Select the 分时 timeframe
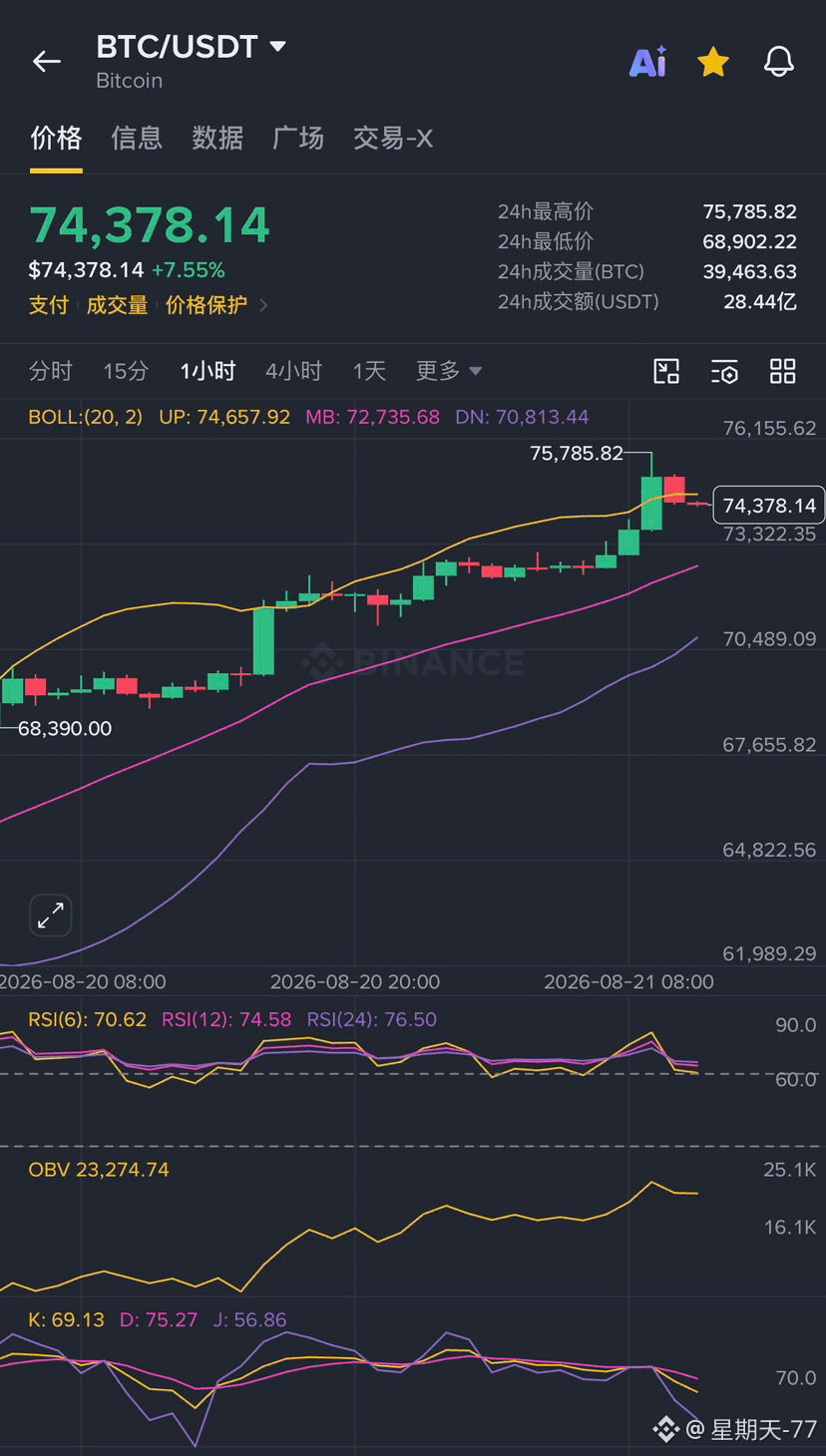The image size is (826, 1456). tap(51, 371)
